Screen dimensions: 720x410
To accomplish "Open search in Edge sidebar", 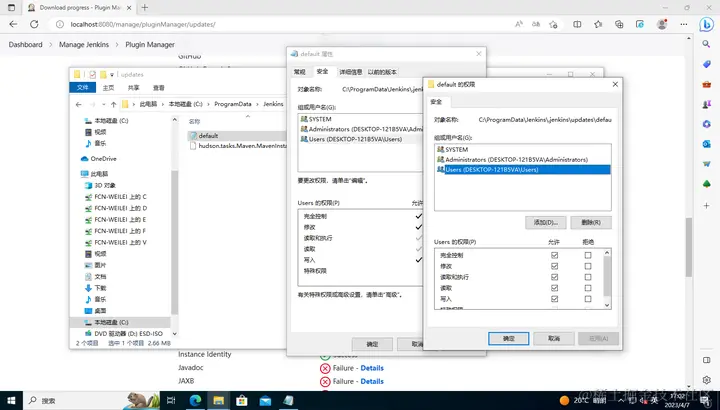I will click(x=706, y=44).
